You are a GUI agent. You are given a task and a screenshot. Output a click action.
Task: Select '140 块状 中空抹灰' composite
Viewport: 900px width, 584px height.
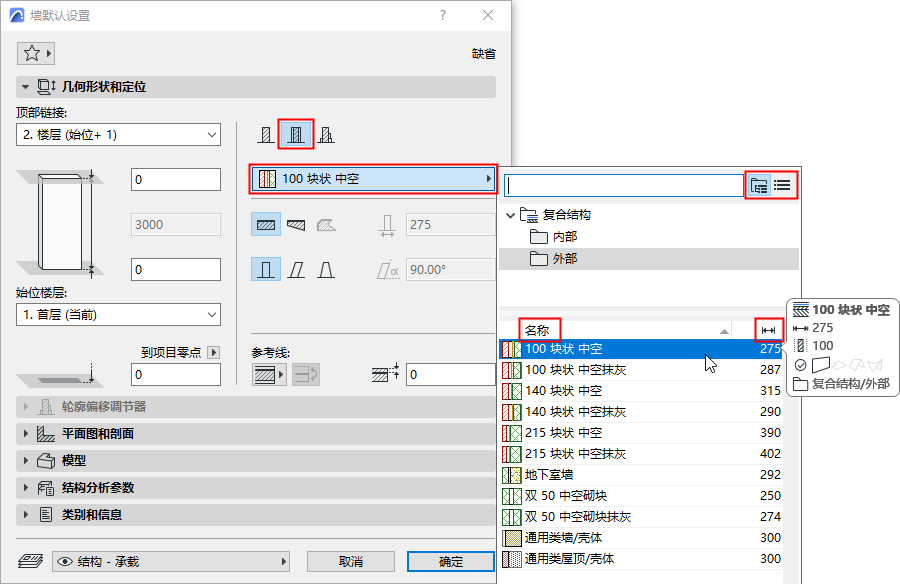click(641, 412)
